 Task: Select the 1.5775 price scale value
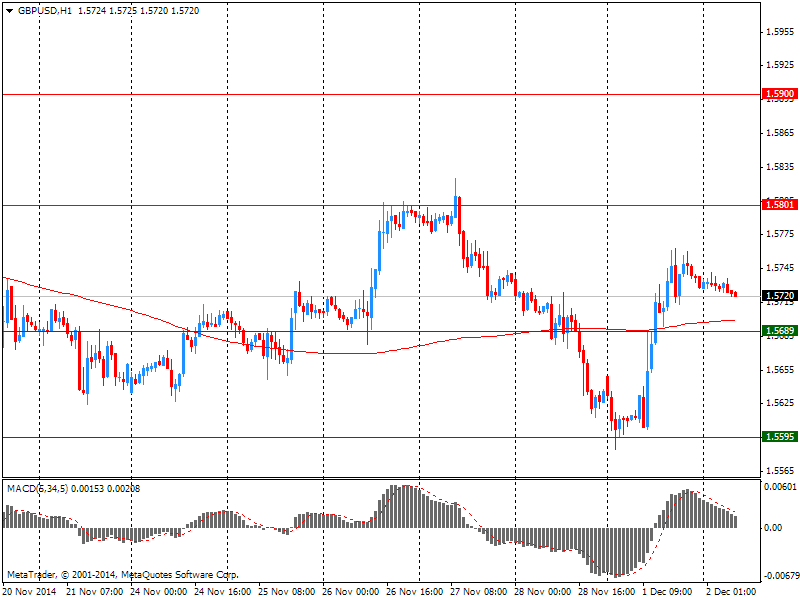point(781,234)
